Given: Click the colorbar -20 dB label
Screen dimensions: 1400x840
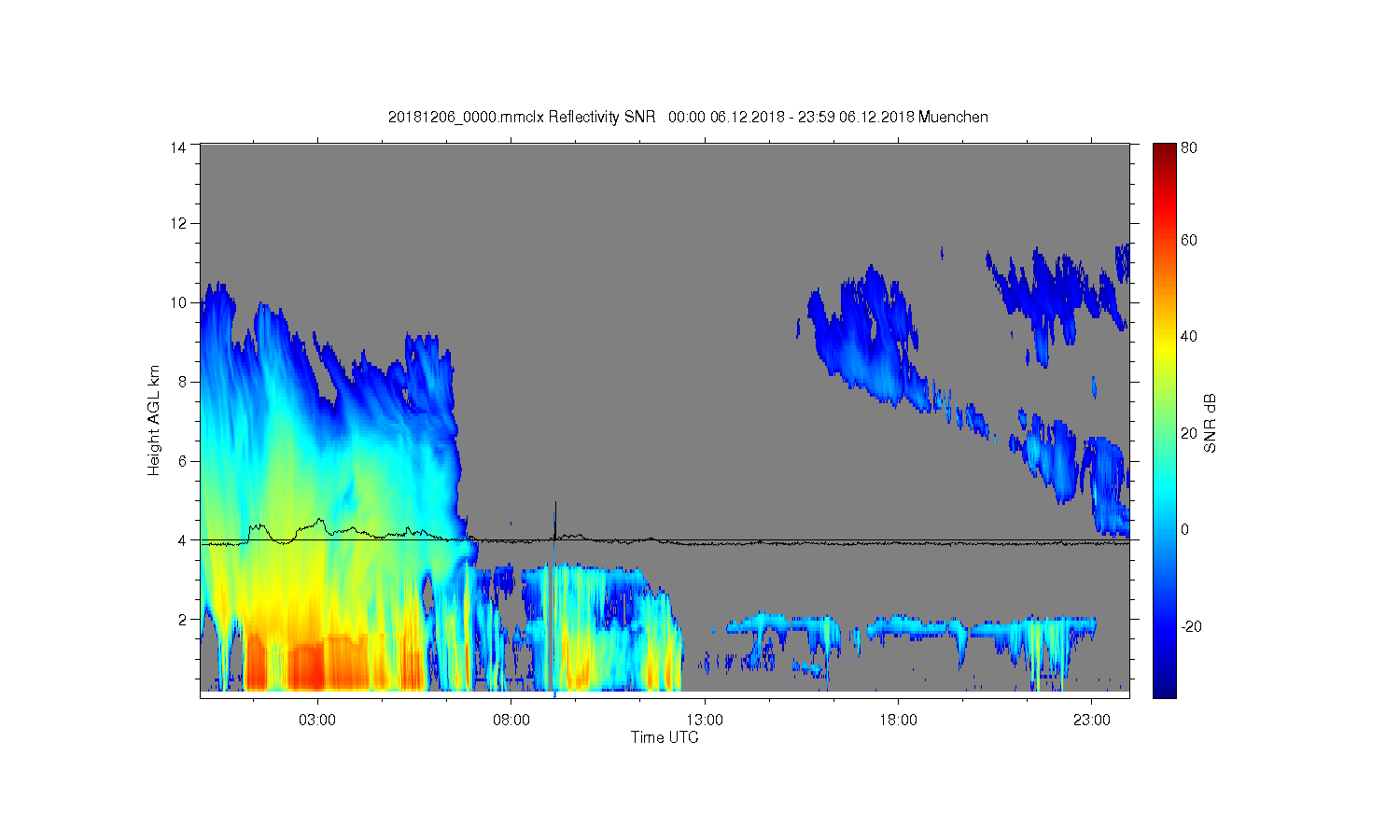Looking at the screenshot, I should (x=1192, y=626).
